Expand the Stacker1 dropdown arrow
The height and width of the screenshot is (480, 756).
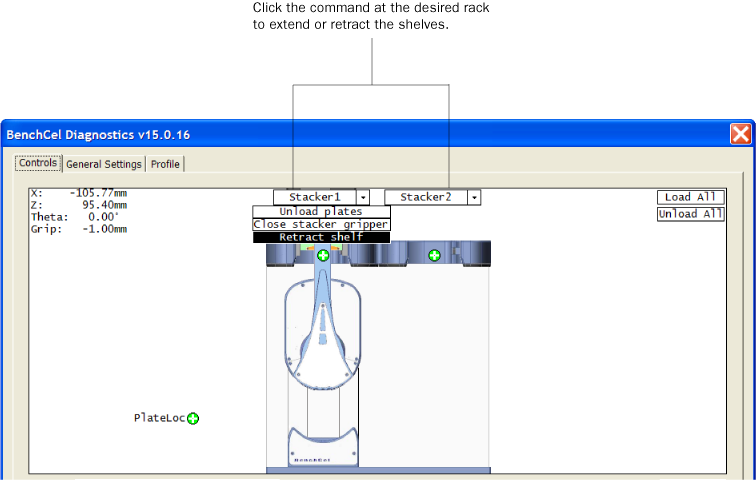pos(363,198)
